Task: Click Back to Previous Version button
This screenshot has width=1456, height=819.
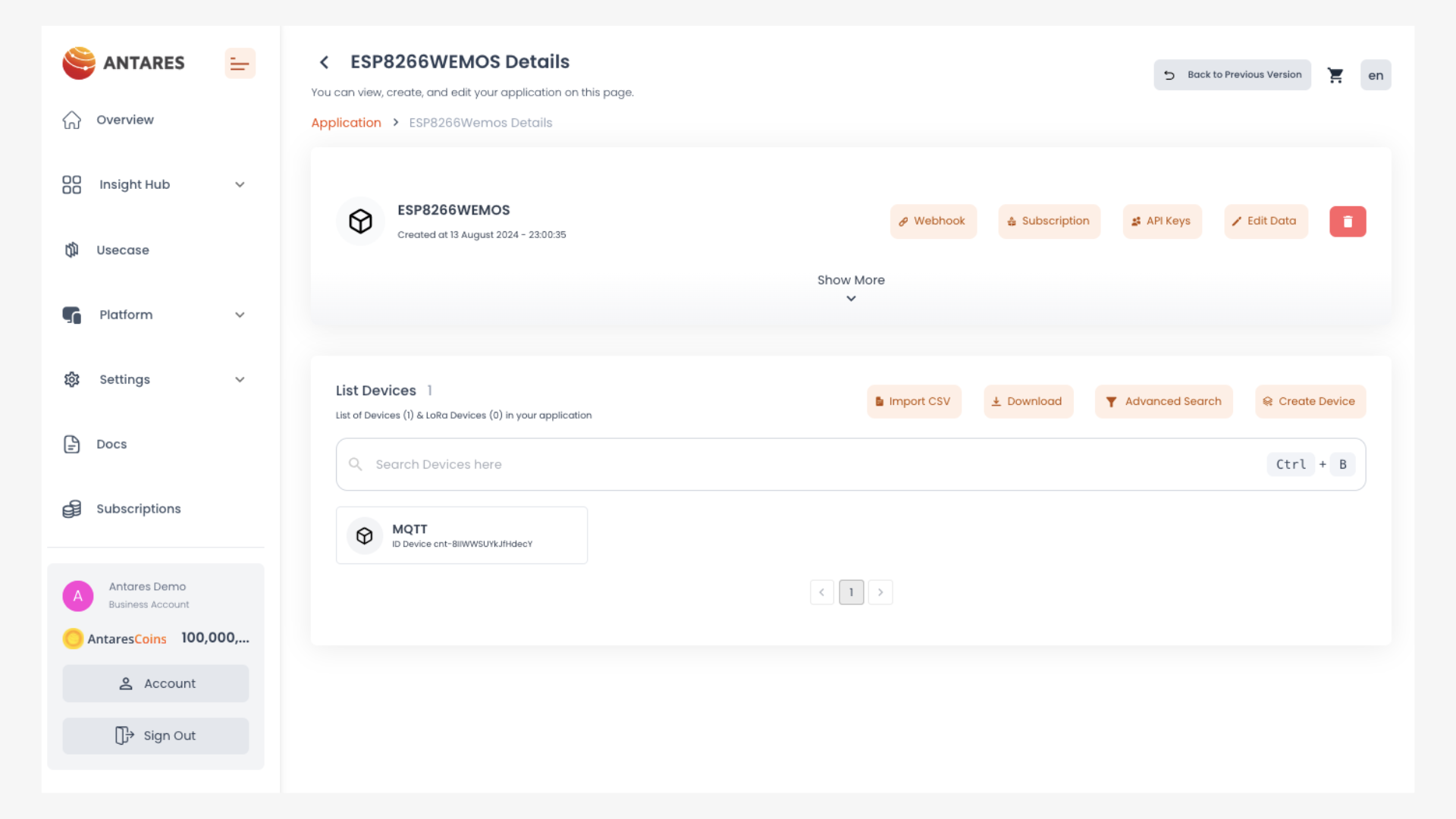Action: (x=1232, y=75)
